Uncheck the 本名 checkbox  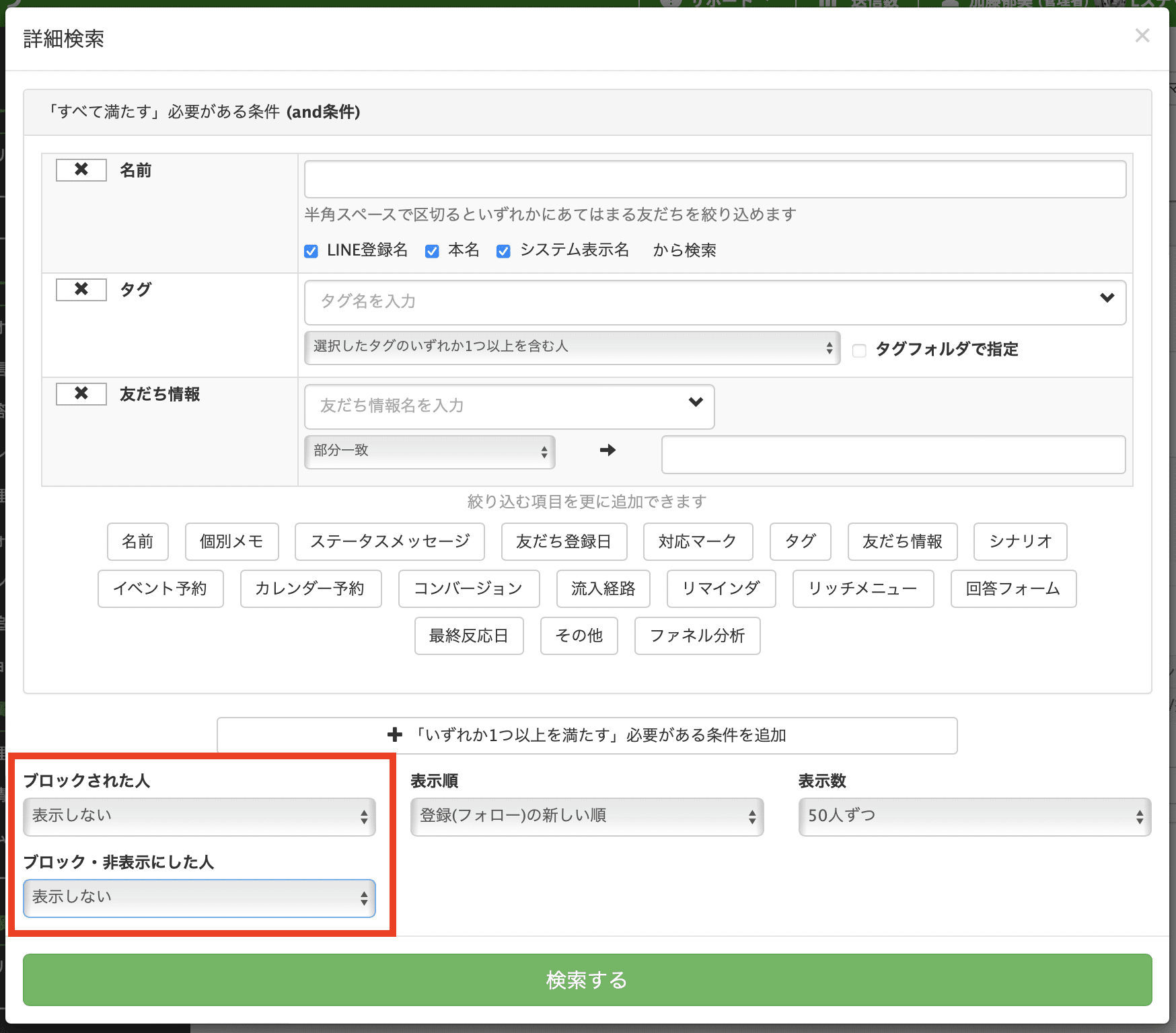click(x=431, y=250)
